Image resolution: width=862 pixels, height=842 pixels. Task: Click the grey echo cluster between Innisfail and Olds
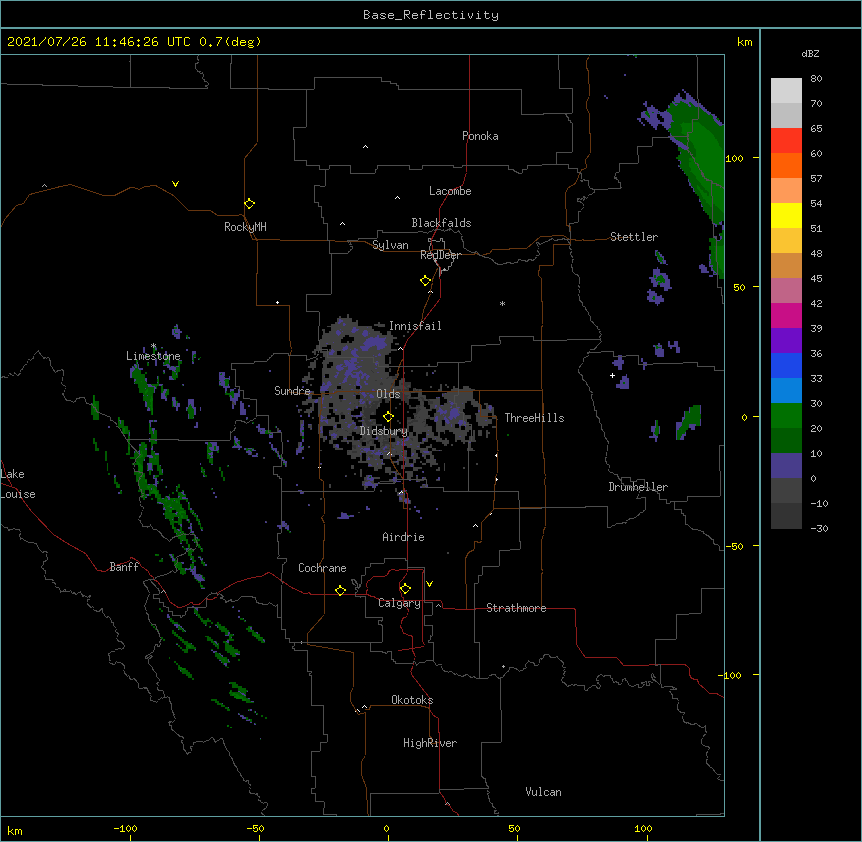pos(357,363)
